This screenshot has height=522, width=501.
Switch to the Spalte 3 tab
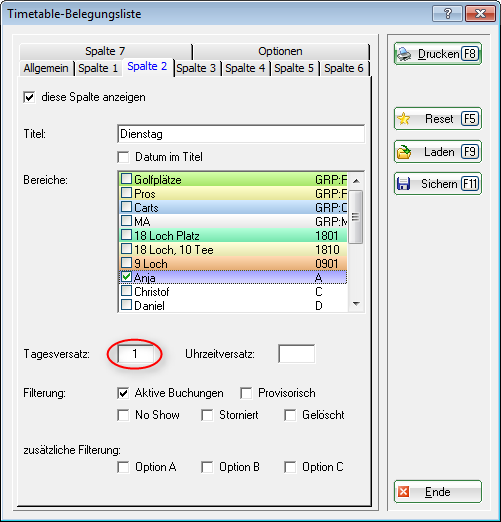[x=196, y=68]
